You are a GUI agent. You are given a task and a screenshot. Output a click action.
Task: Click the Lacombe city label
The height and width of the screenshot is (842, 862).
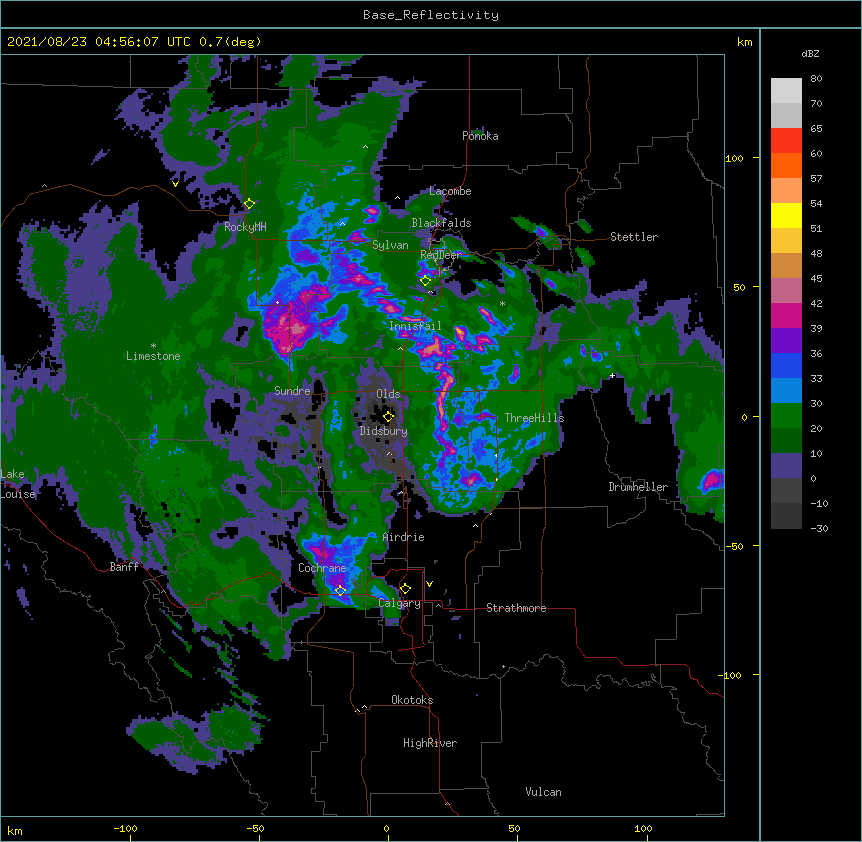[x=450, y=191]
